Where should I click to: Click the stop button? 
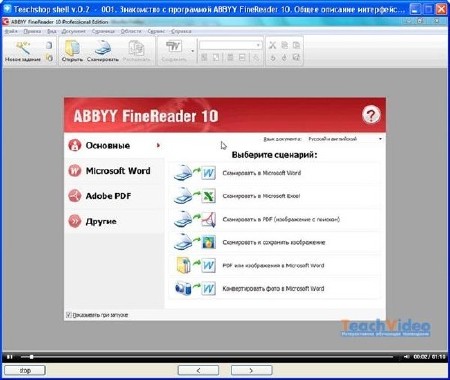(x=25, y=370)
